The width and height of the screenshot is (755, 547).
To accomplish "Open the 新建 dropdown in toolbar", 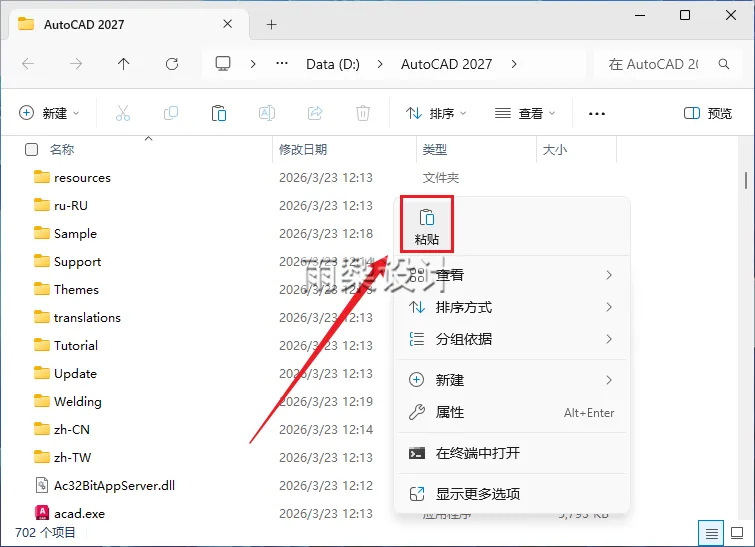I will pyautogui.click(x=49, y=114).
